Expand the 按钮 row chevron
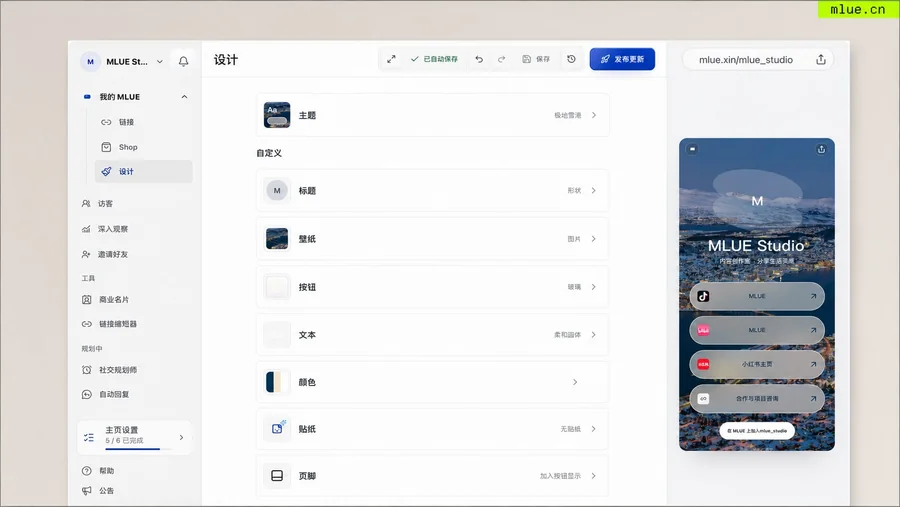The height and width of the screenshot is (507, 900). pos(593,287)
